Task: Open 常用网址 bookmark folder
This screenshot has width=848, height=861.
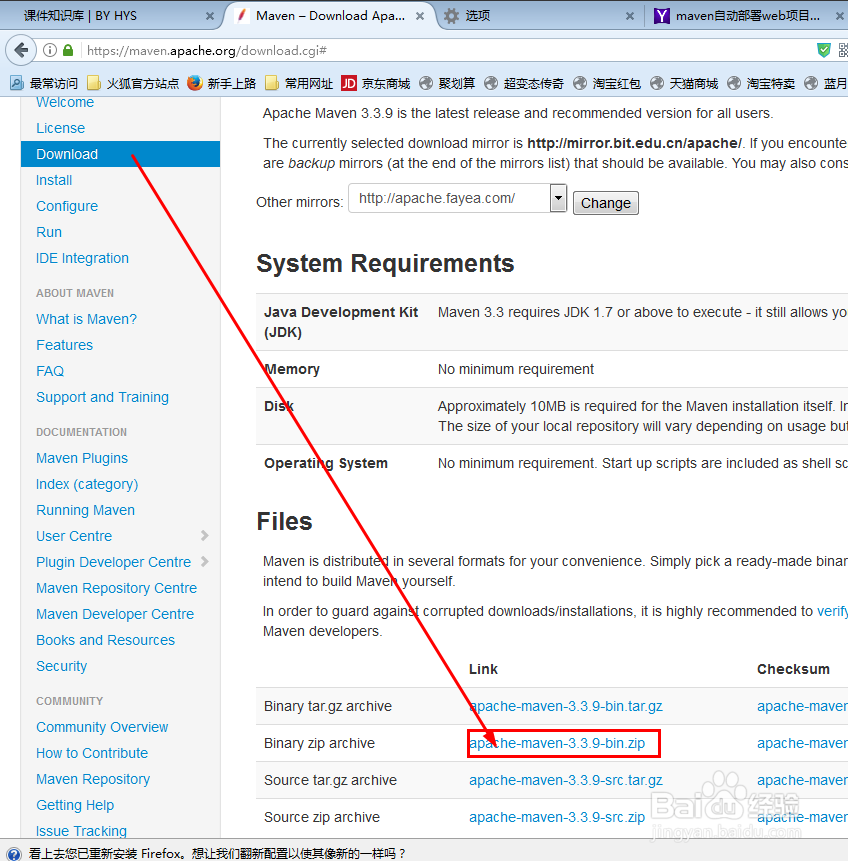Action: 299,83
